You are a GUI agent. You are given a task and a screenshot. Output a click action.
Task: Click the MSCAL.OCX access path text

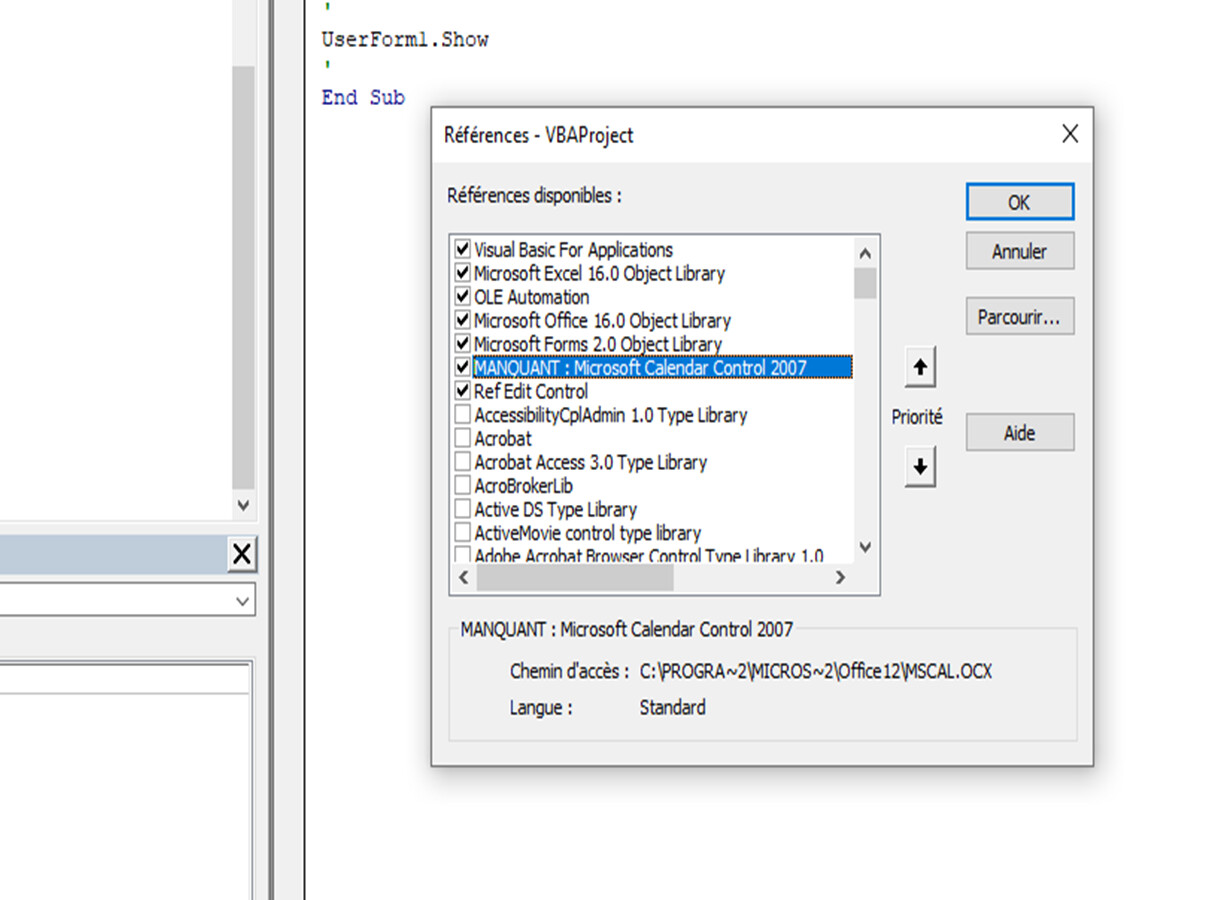click(x=816, y=672)
